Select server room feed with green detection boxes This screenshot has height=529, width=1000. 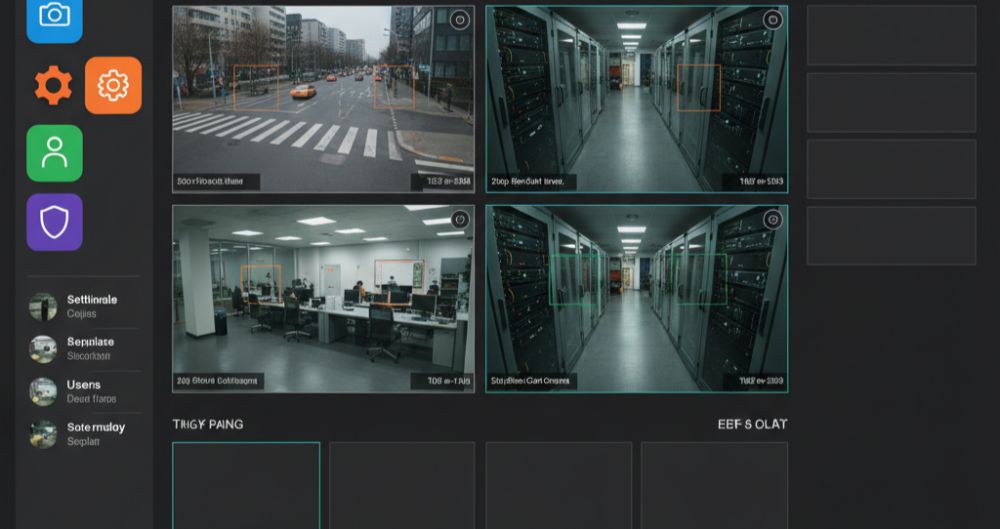[x=636, y=299]
